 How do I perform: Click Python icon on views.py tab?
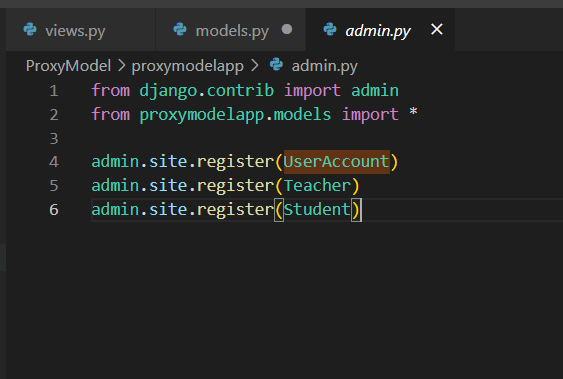30,29
